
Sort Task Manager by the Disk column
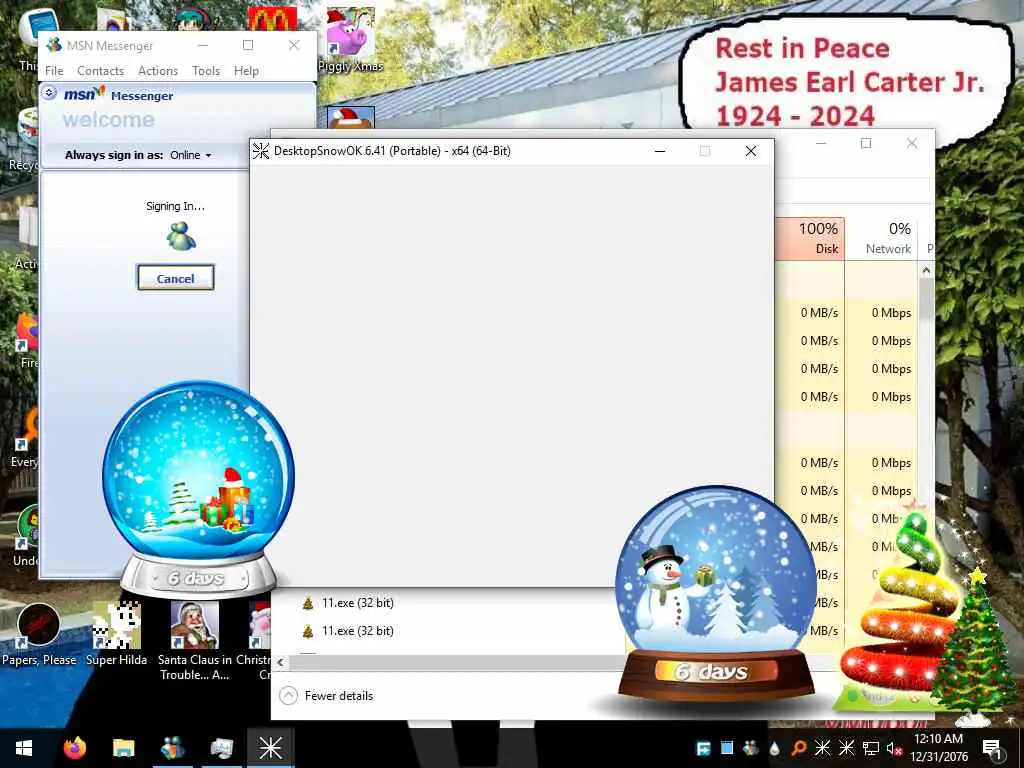tap(810, 238)
